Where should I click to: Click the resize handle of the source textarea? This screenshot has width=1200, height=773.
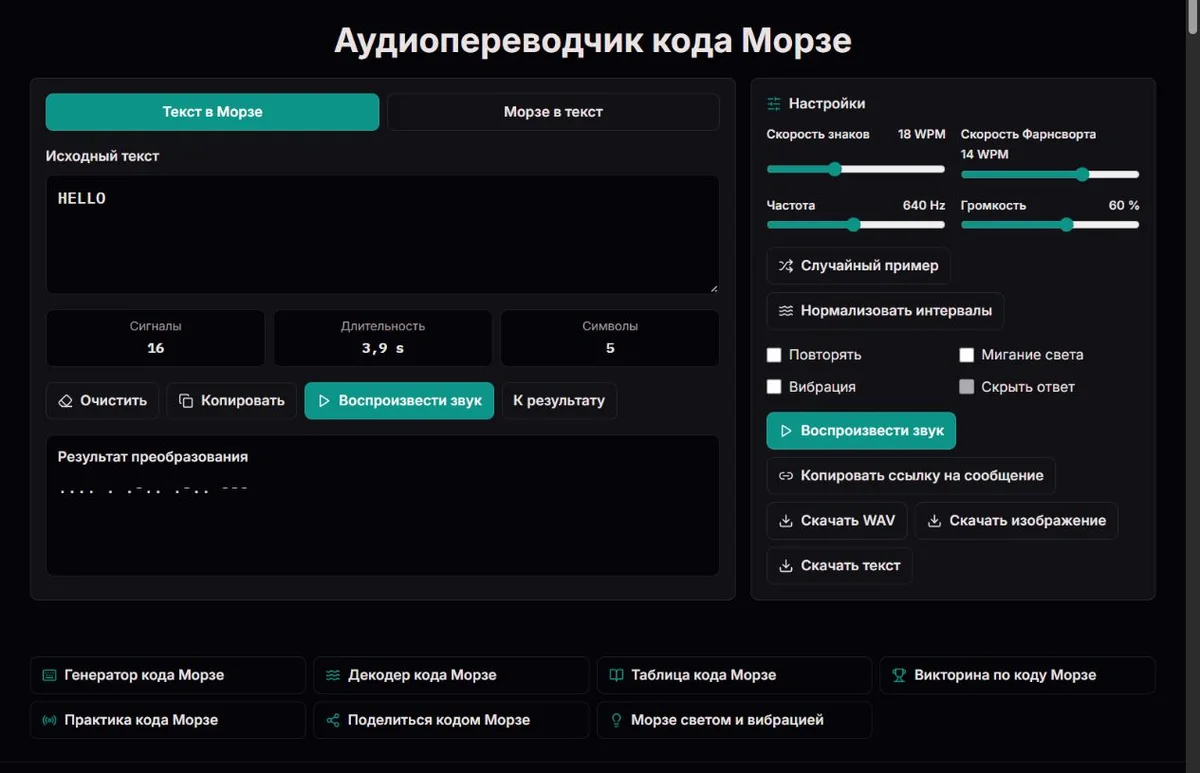click(714, 288)
